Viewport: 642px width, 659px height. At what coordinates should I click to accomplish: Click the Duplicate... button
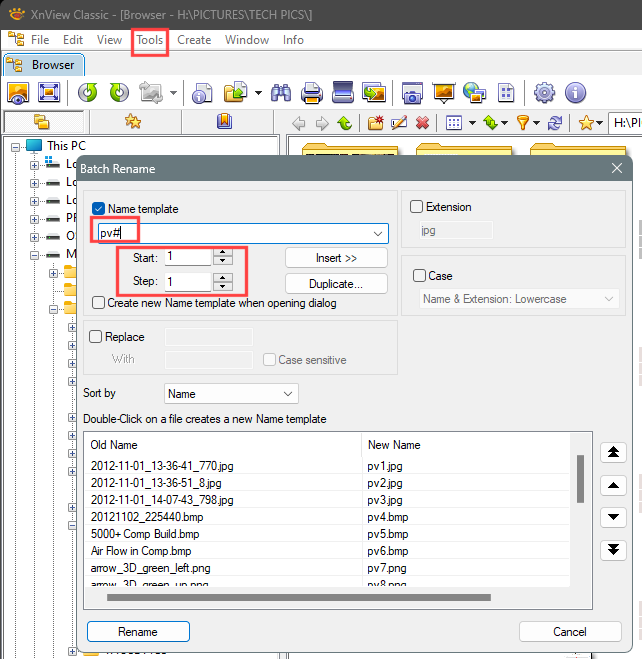336,284
